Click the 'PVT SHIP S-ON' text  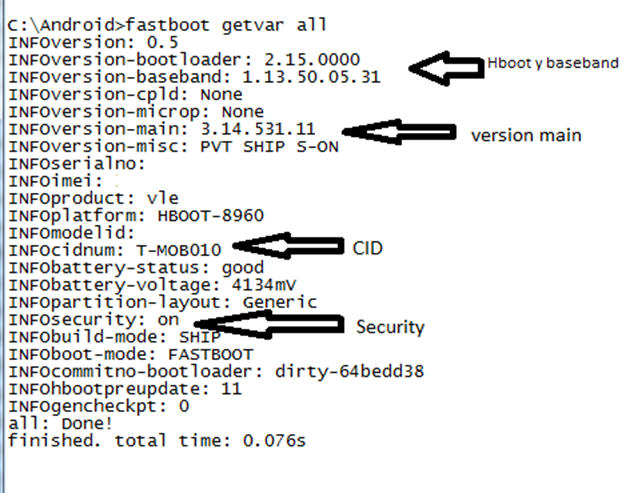click(x=269, y=147)
